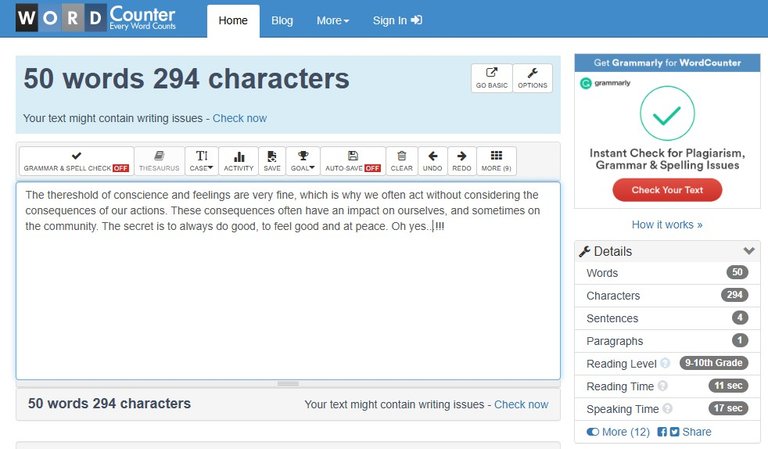The image size is (768, 449).
Task: Toggle Auto-Save on
Action: (x=353, y=161)
